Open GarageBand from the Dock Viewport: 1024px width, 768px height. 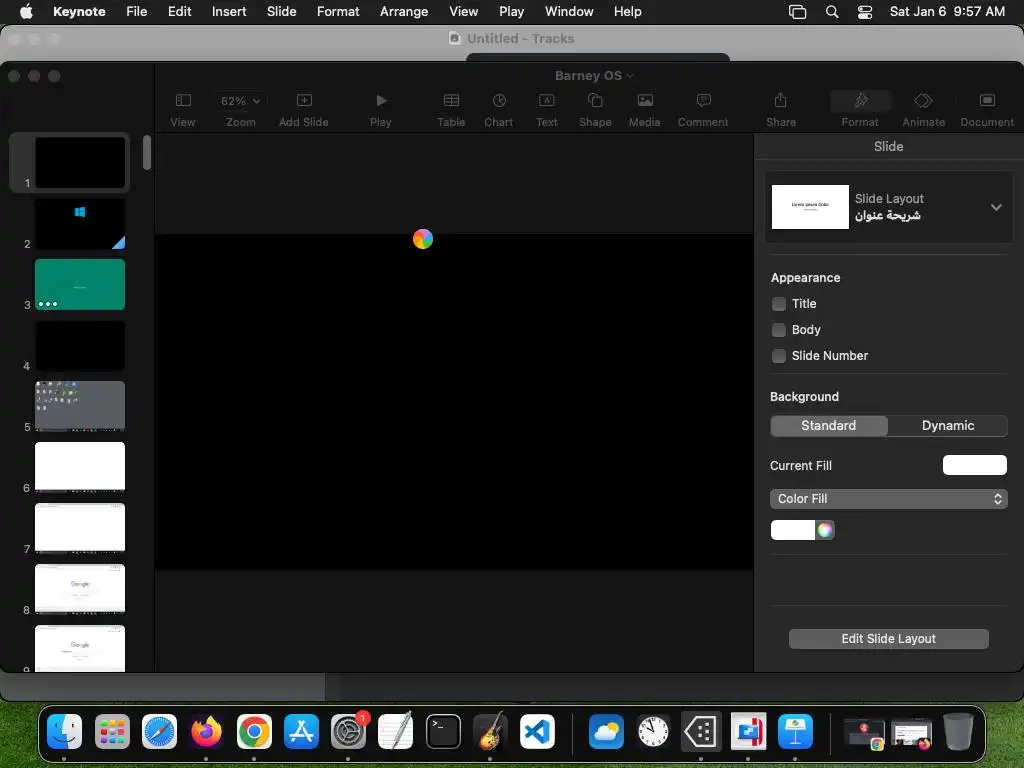[490, 731]
